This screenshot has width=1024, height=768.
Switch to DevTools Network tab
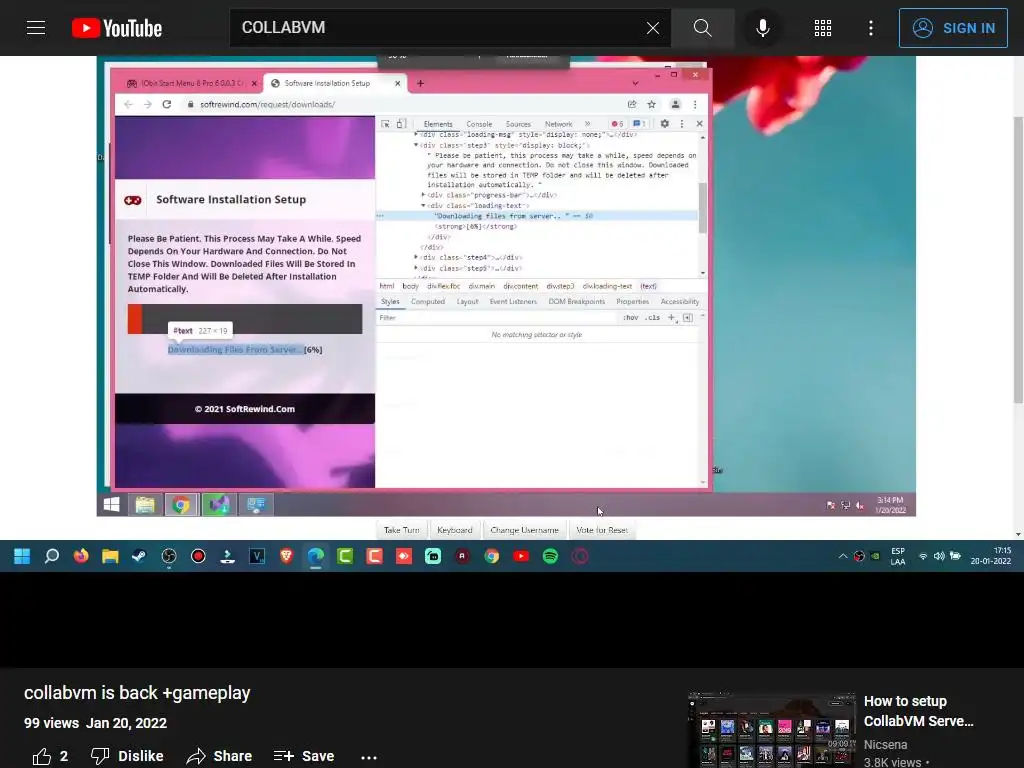[558, 124]
